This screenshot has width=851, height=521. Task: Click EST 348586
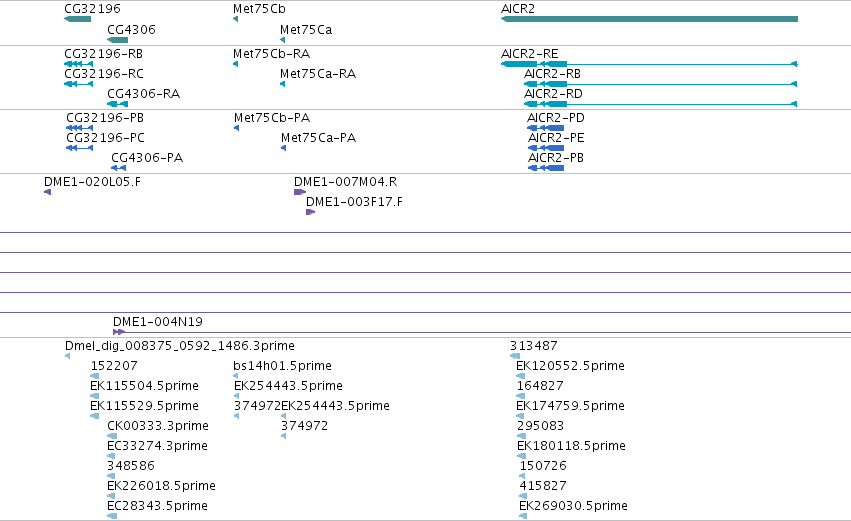click(131, 465)
